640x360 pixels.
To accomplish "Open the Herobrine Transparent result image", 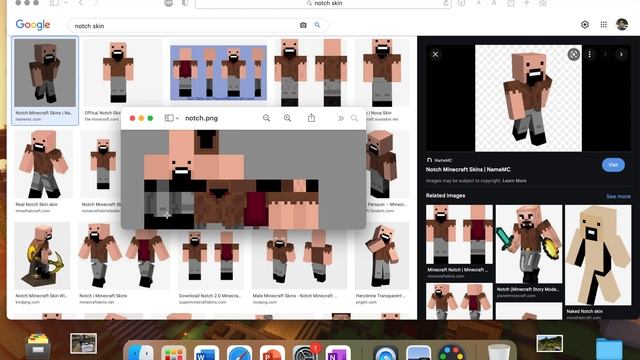I will coord(382,256).
